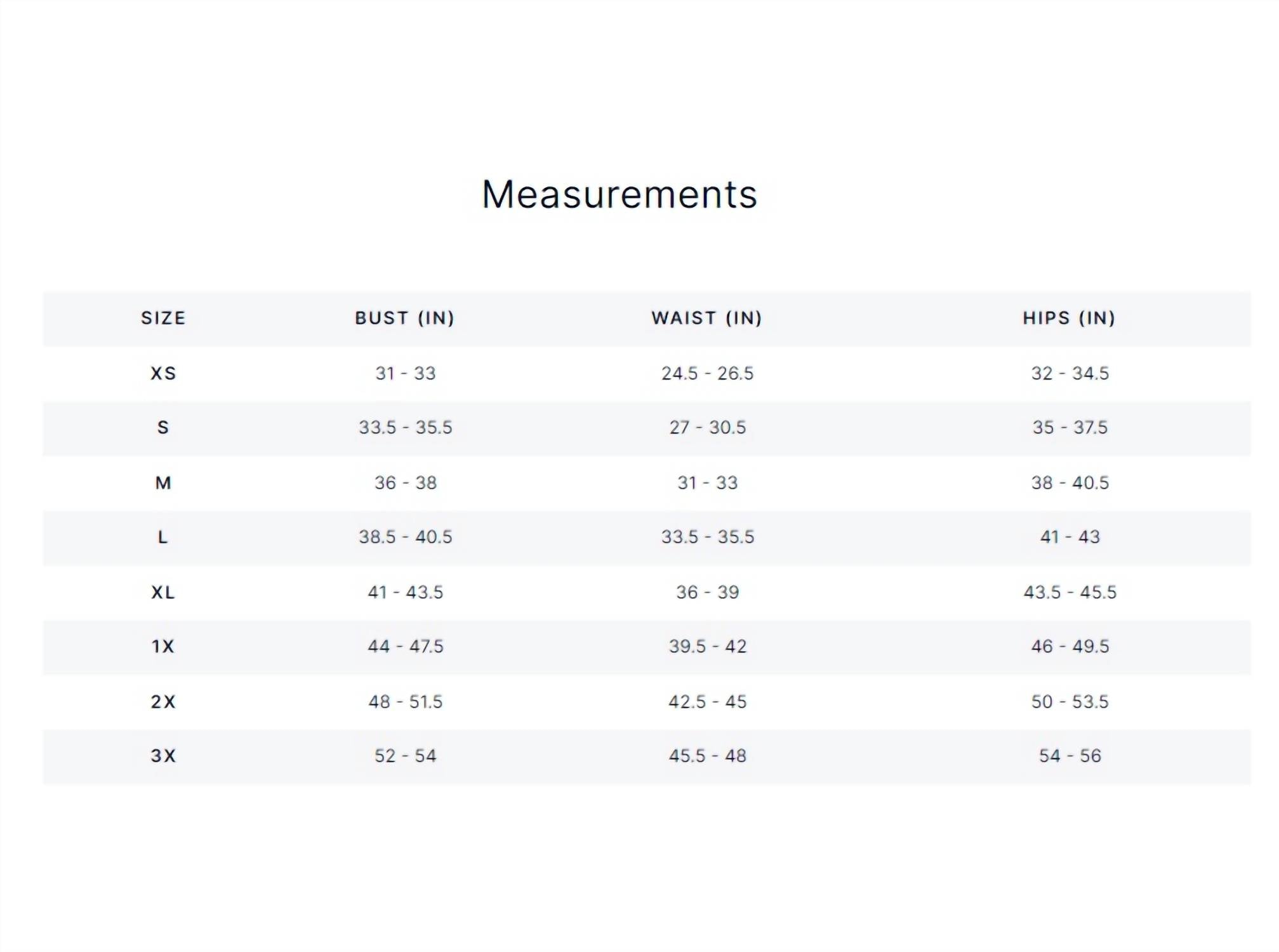
Task: Click the XS waist value 24.5 - 26.5
Action: tap(707, 373)
